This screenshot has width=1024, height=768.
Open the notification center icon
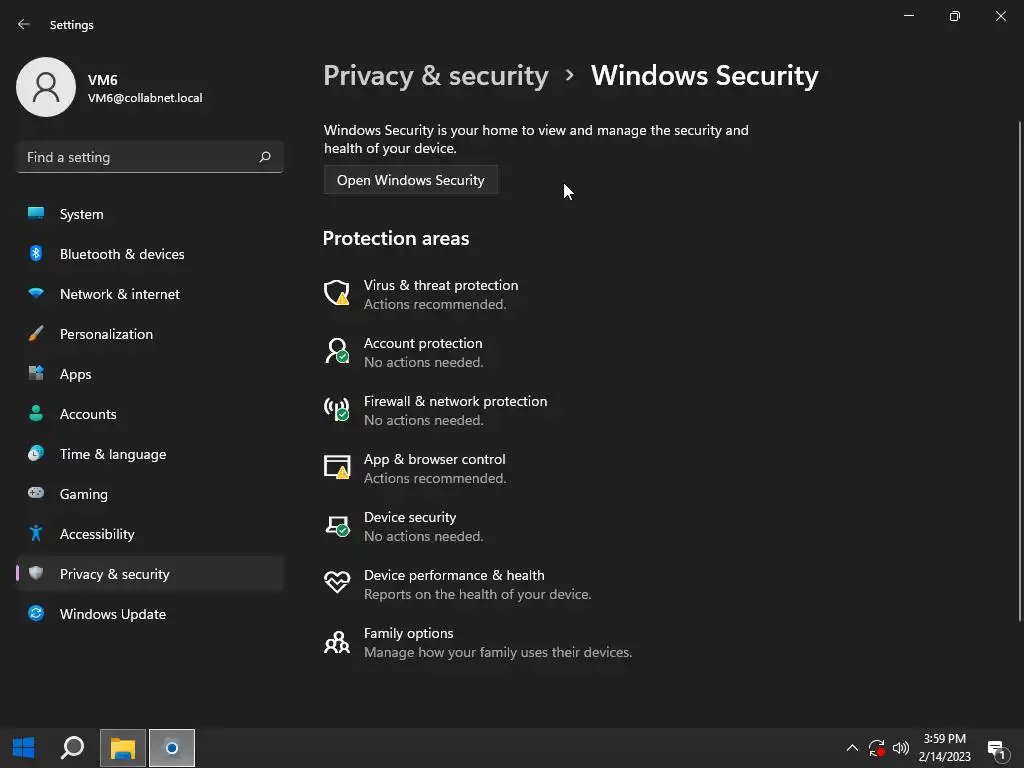997,750
